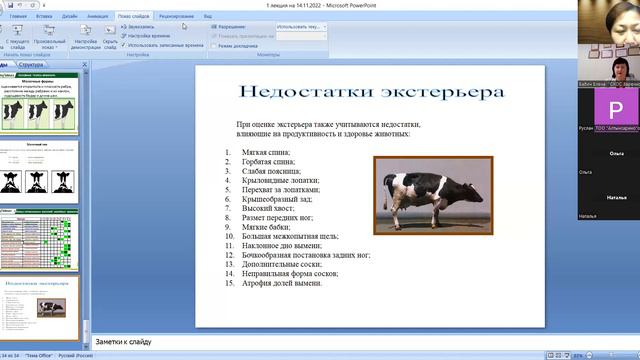Click the slide title 'Недостатки экстерьера'

click(x=371, y=91)
